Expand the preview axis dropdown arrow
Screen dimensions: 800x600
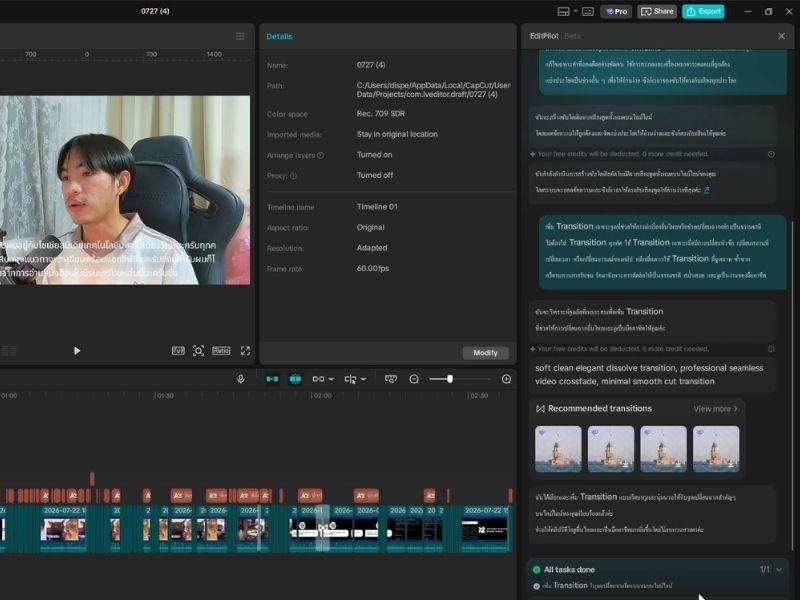[x=363, y=379]
